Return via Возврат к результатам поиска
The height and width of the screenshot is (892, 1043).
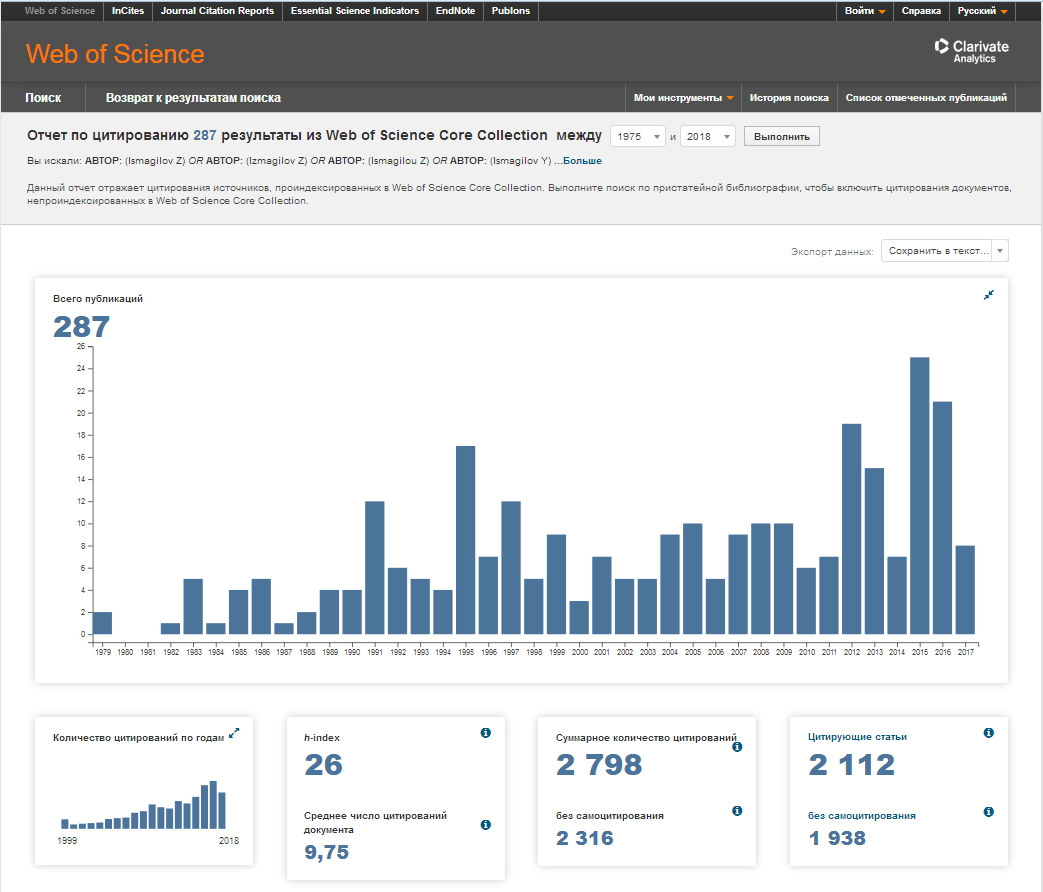tap(193, 98)
